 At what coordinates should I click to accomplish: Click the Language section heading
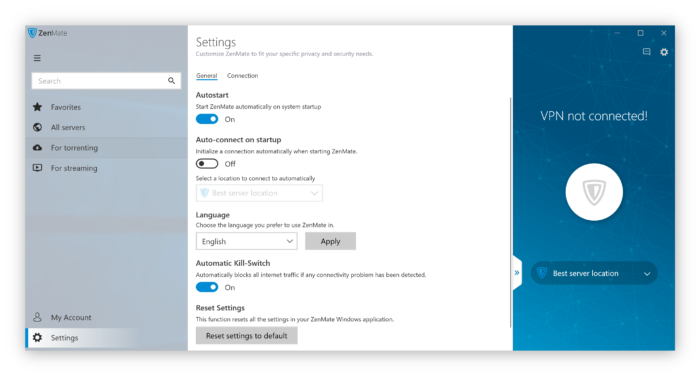[x=212, y=215]
